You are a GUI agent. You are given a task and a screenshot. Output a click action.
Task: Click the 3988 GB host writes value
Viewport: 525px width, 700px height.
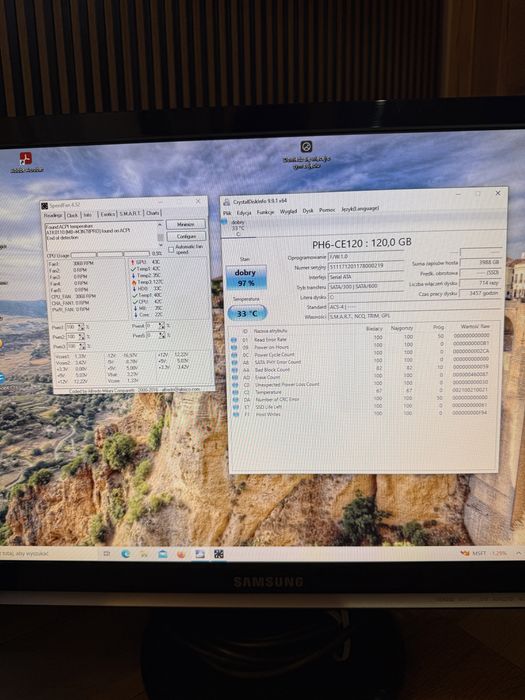point(481,262)
